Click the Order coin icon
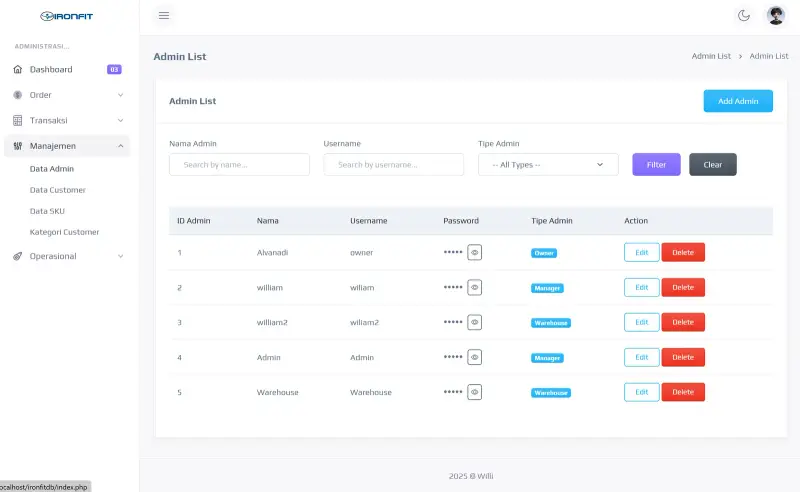This screenshot has width=800, height=492. 18,95
